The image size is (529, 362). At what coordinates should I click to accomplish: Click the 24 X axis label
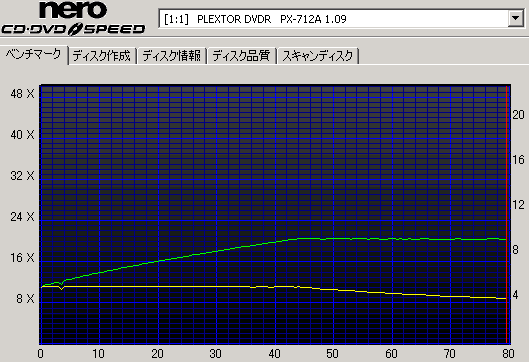pos(22,217)
